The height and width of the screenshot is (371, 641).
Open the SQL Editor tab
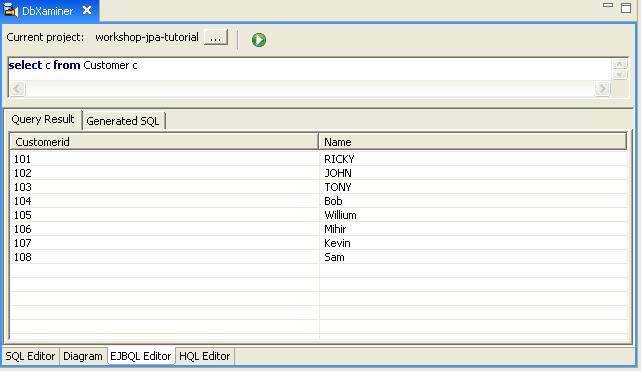pos(30,356)
